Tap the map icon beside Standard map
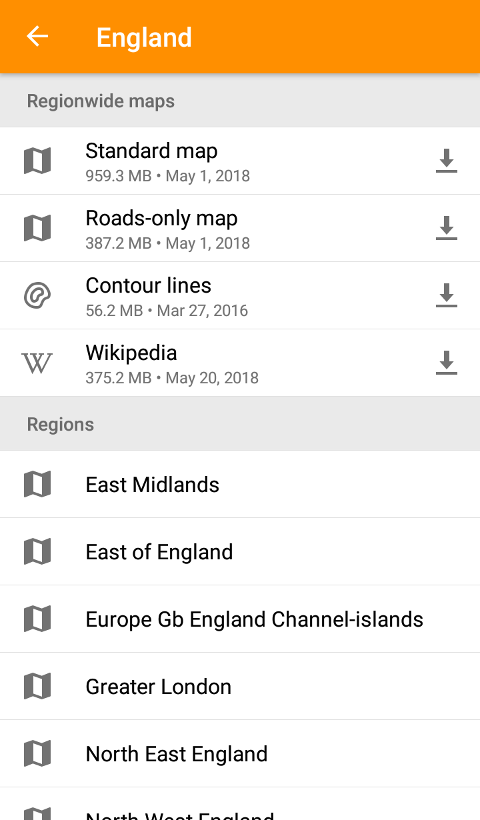This screenshot has height=820, width=480. pyautogui.click(x=38, y=161)
